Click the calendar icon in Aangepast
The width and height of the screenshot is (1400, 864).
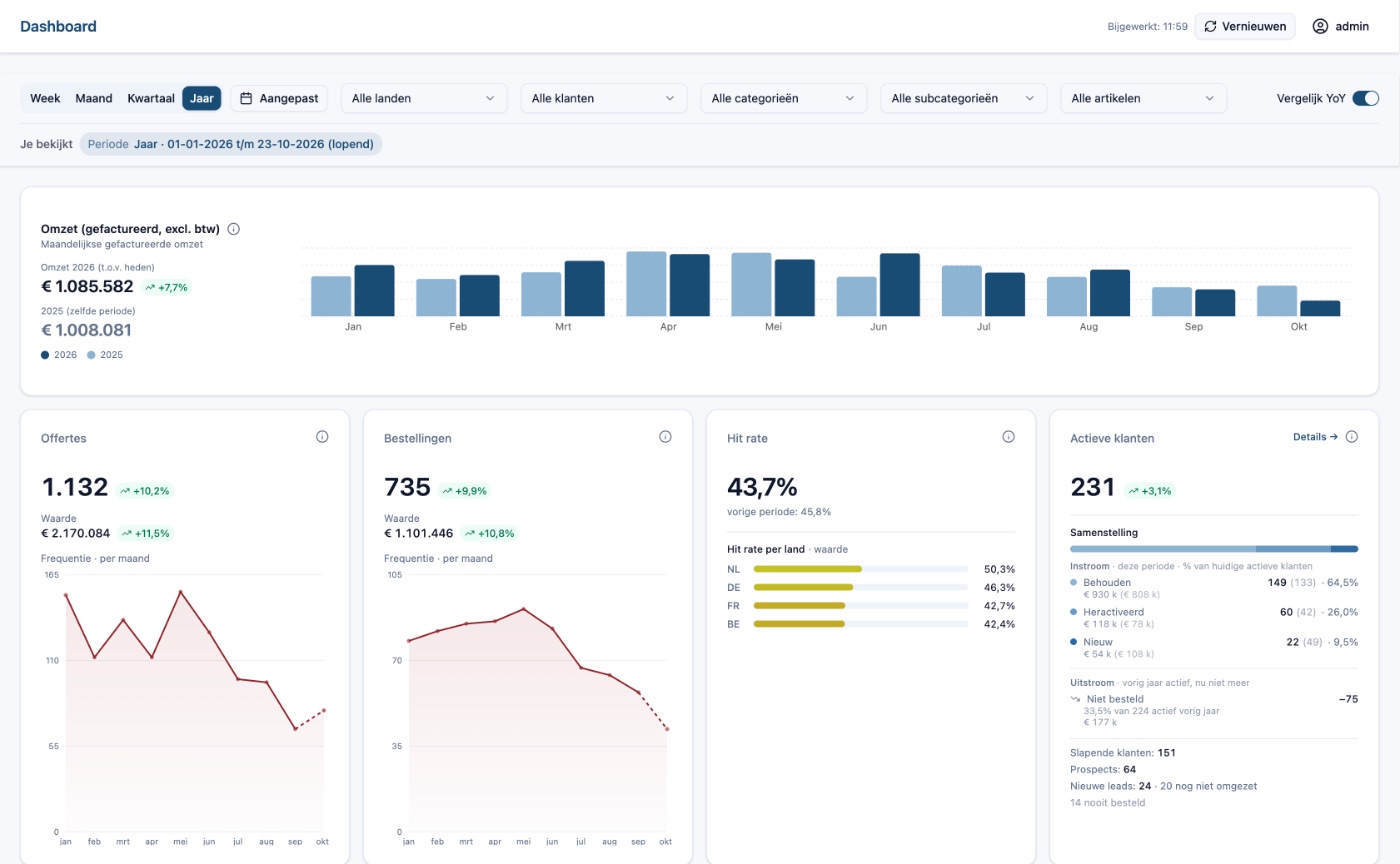pos(246,98)
